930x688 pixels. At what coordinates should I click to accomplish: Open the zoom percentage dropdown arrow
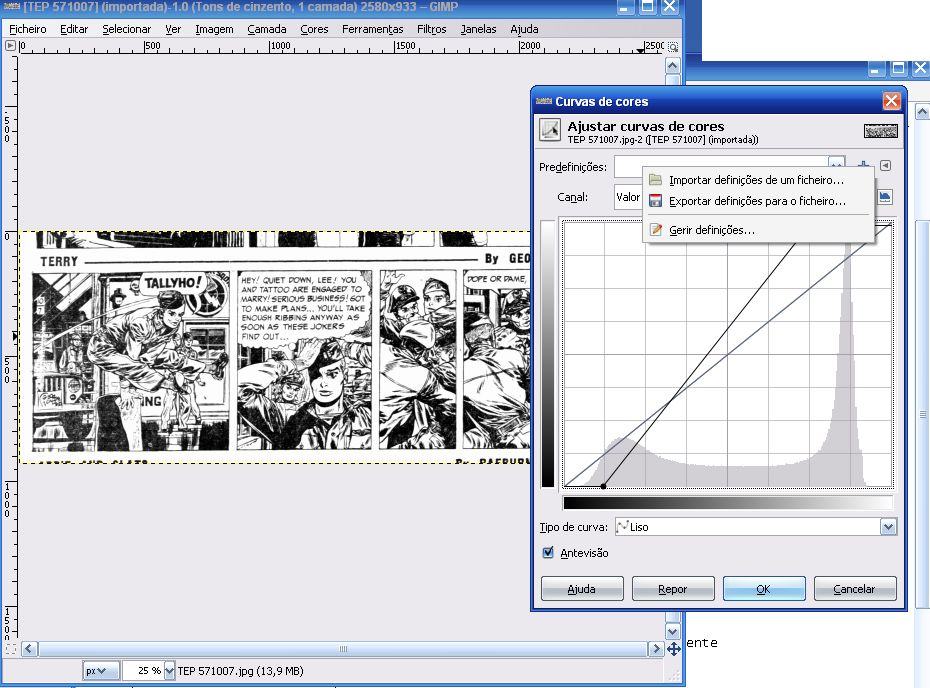pos(169,671)
